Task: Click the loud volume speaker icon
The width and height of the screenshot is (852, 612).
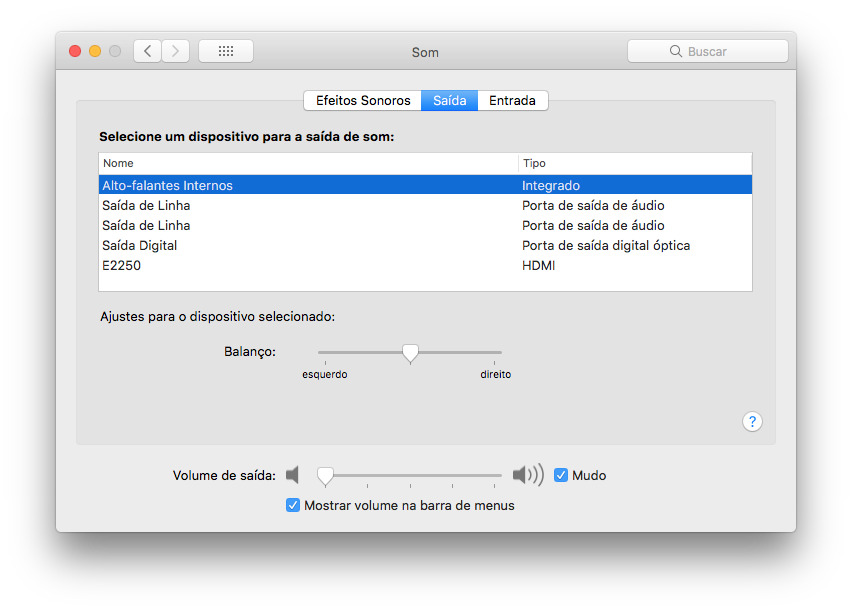Action: (x=528, y=475)
